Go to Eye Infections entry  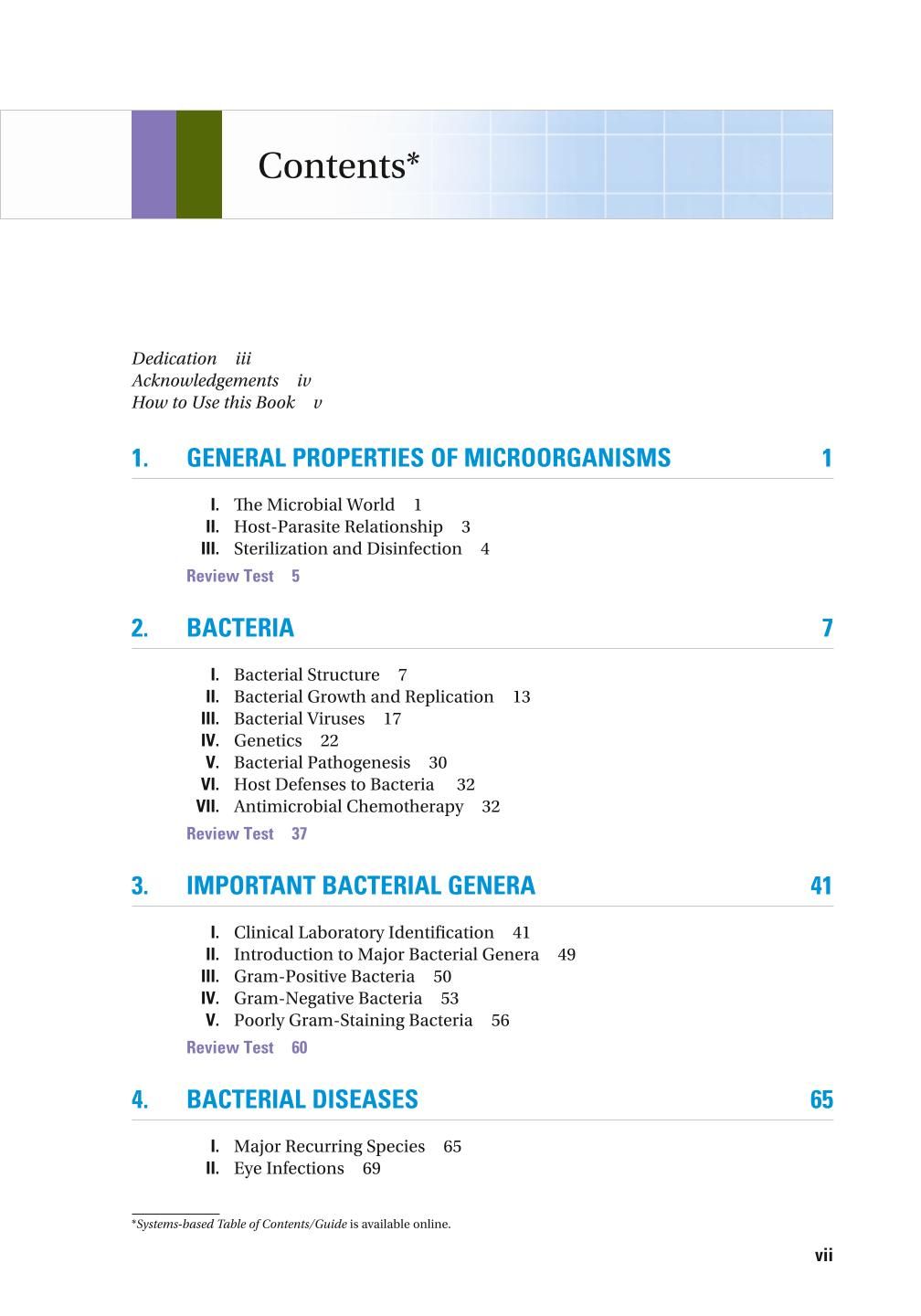(289, 1168)
